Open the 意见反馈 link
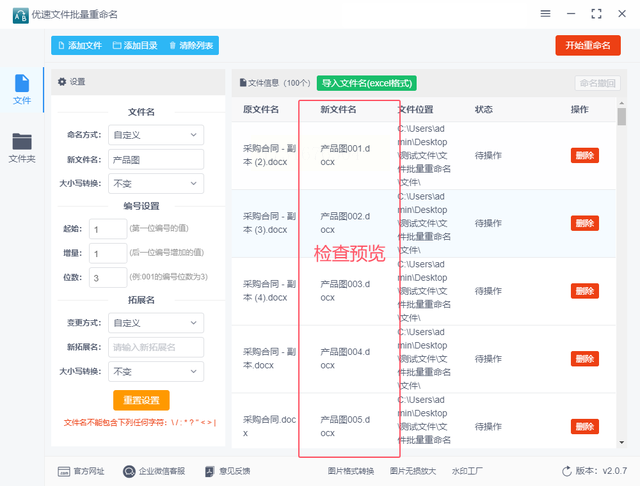The height and width of the screenshot is (486, 640). click(x=227, y=471)
